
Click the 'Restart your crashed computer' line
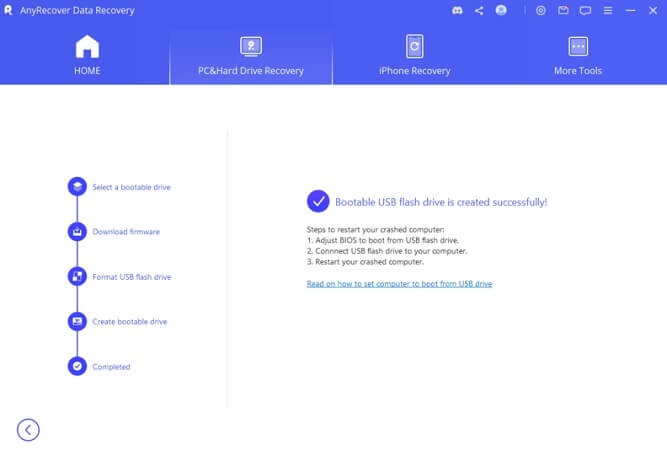(365, 262)
